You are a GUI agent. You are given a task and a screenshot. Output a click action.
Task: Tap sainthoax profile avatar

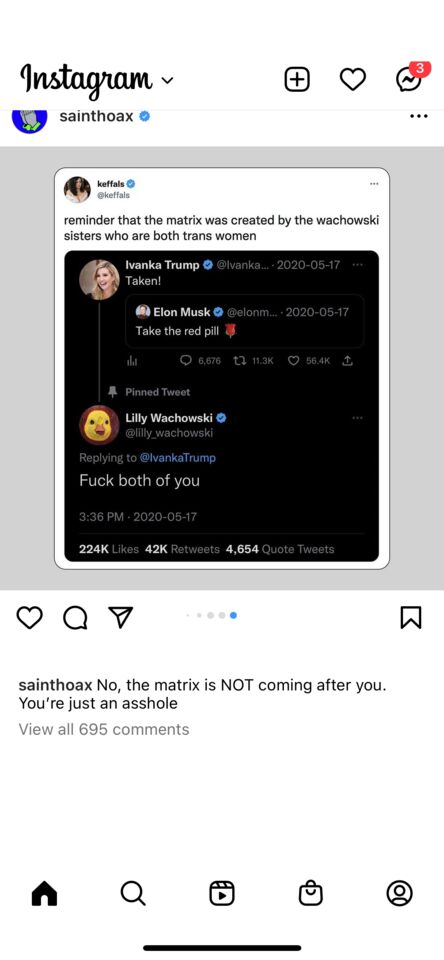pyautogui.click(x=29, y=120)
